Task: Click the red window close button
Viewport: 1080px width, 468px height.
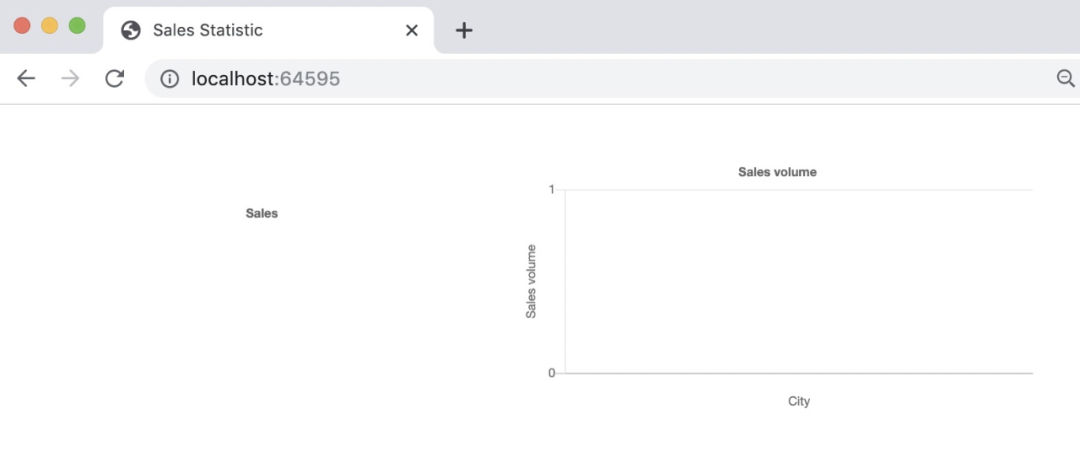Action: [x=22, y=26]
